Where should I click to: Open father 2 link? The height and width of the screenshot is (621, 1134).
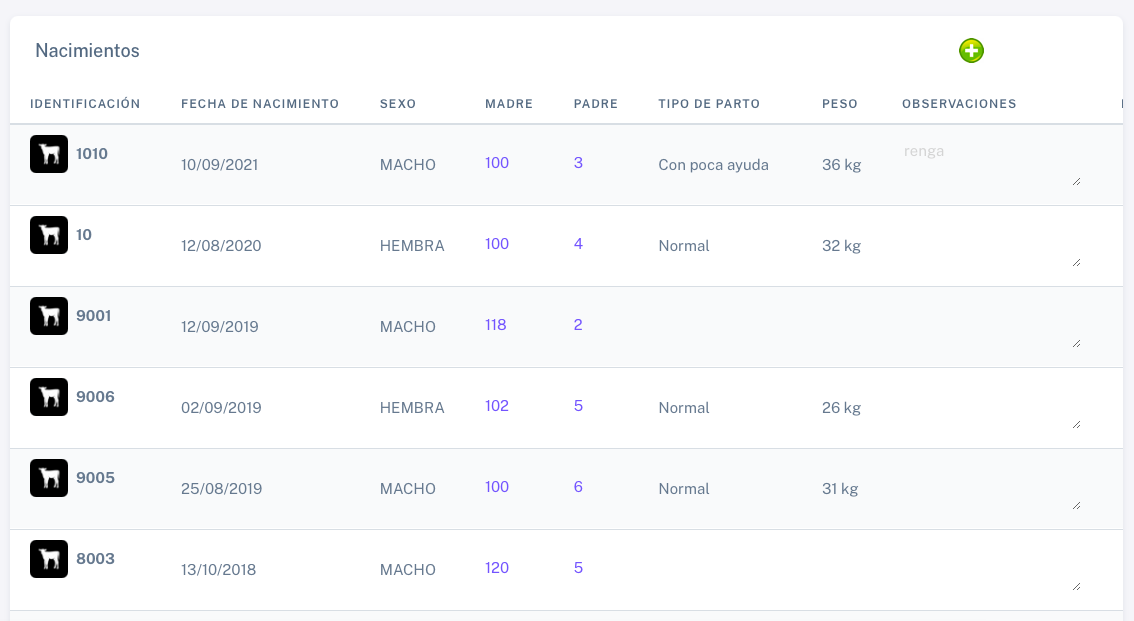click(578, 325)
